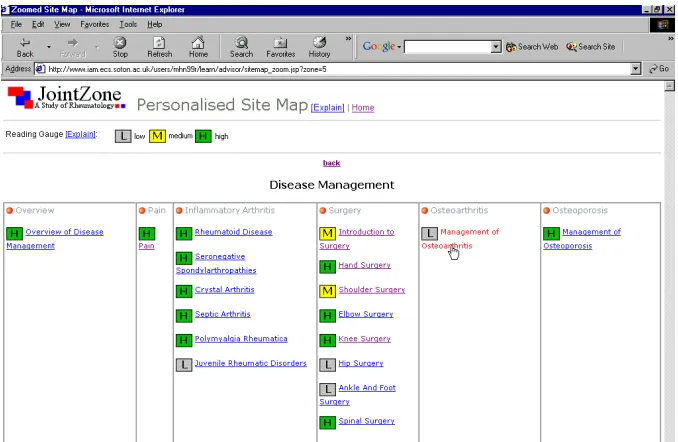Click the Back toolbar button
Screen dimensions: 678x442
tap(25, 47)
